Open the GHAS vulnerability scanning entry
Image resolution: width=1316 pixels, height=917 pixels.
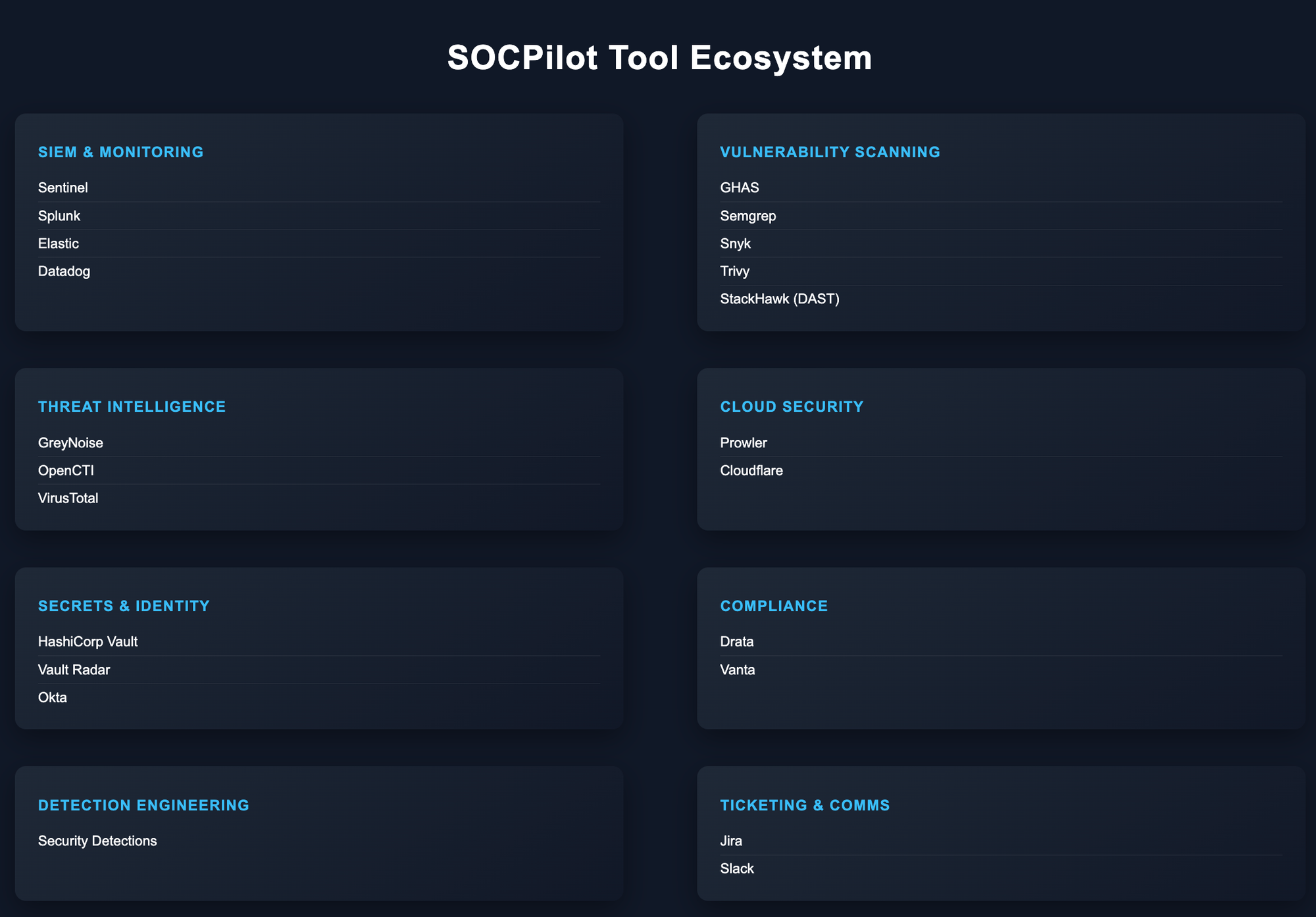tap(740, 188)
